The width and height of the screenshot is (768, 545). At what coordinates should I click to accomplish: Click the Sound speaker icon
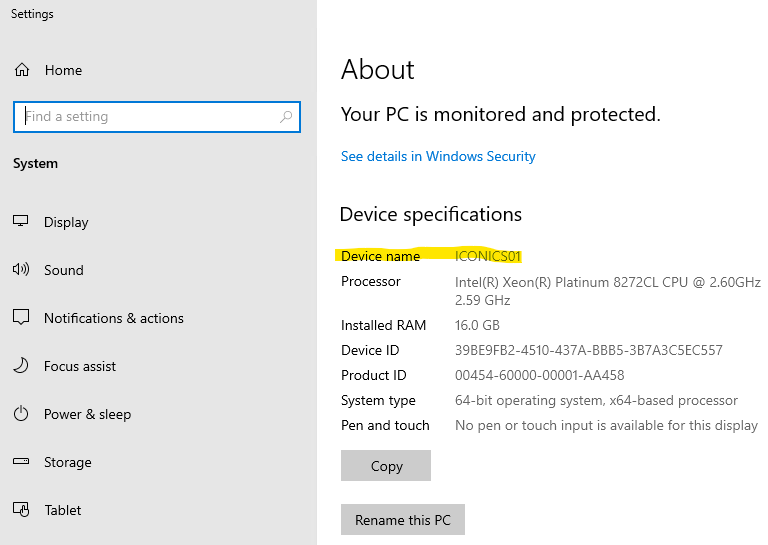point(21,269)
